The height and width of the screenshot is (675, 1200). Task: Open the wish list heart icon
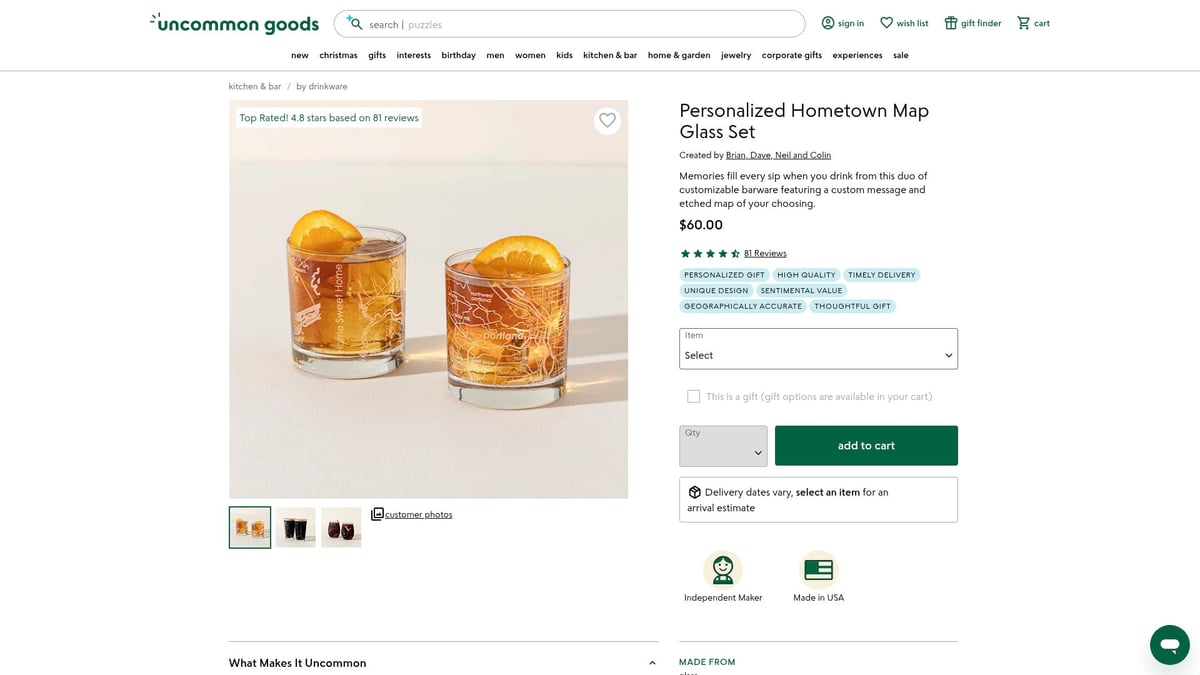pos(886,22)
